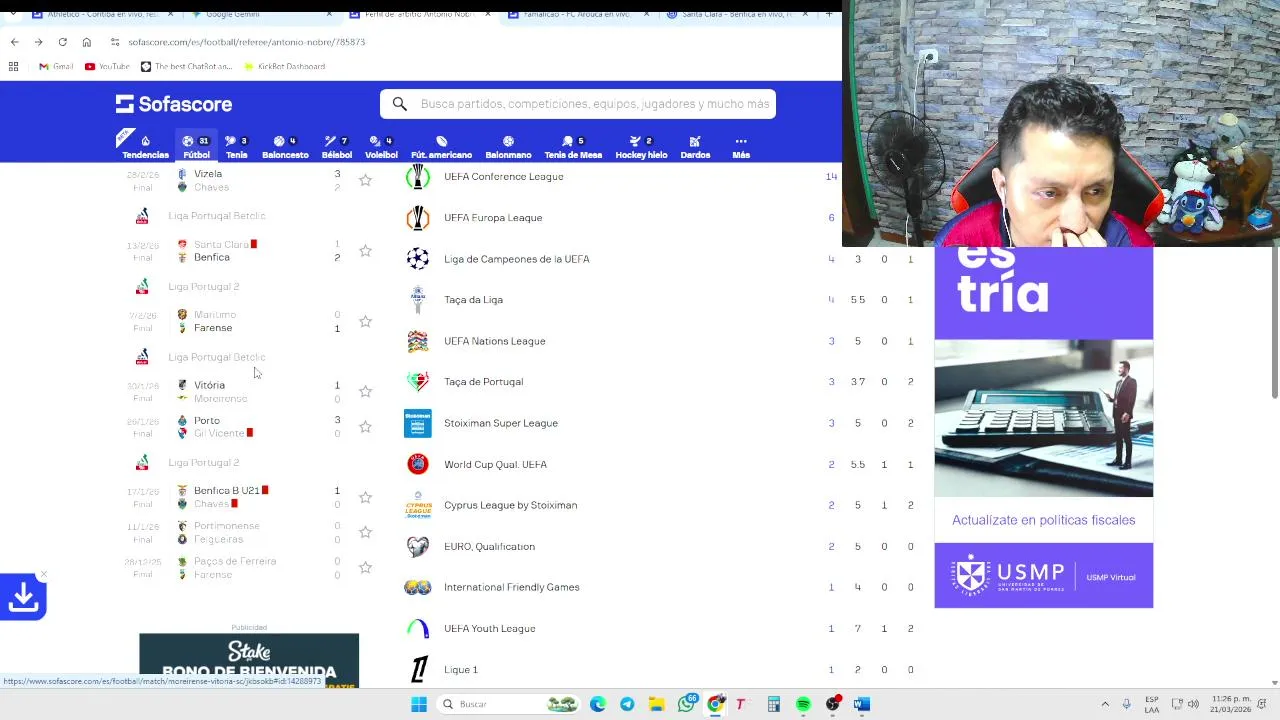Open the Stake welcome bonus ad
Image resolution: width=1280 pixels, height=720 pixels.
pyautogui.click(x=249, y=660)
